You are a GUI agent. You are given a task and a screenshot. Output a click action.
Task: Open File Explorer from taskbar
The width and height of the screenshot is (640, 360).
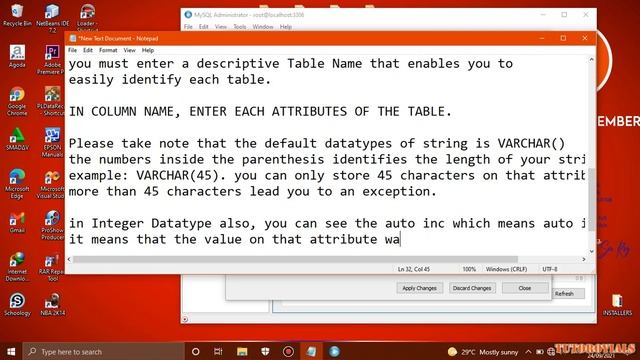coord(242,351)
